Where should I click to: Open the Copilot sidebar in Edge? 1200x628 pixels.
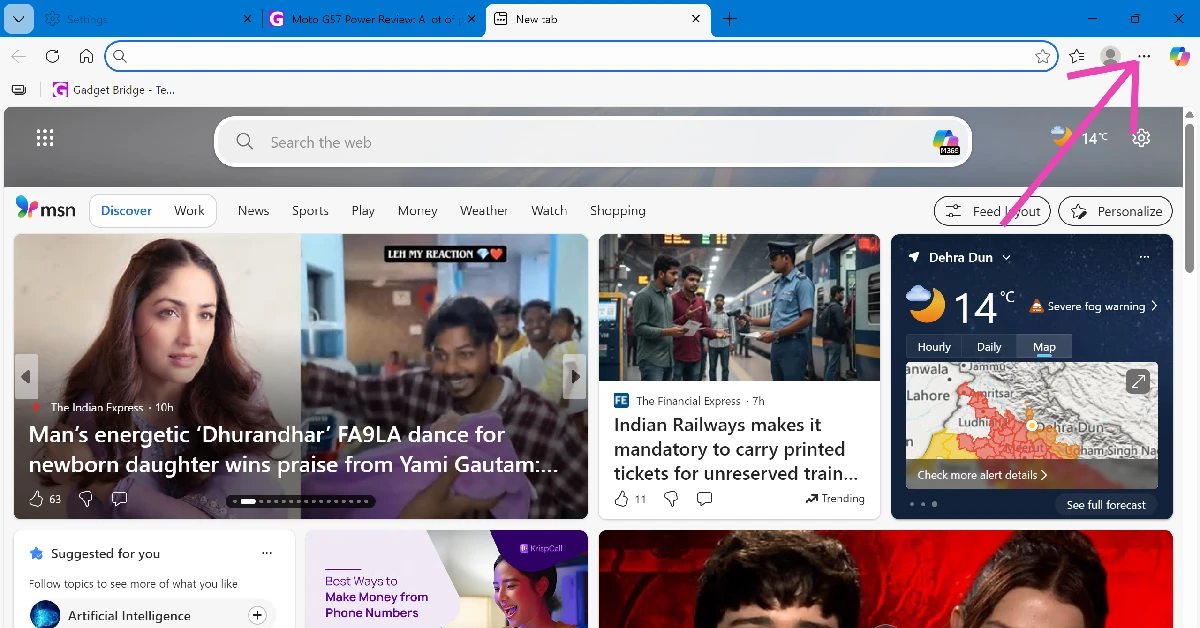[x=1180, y=56]
